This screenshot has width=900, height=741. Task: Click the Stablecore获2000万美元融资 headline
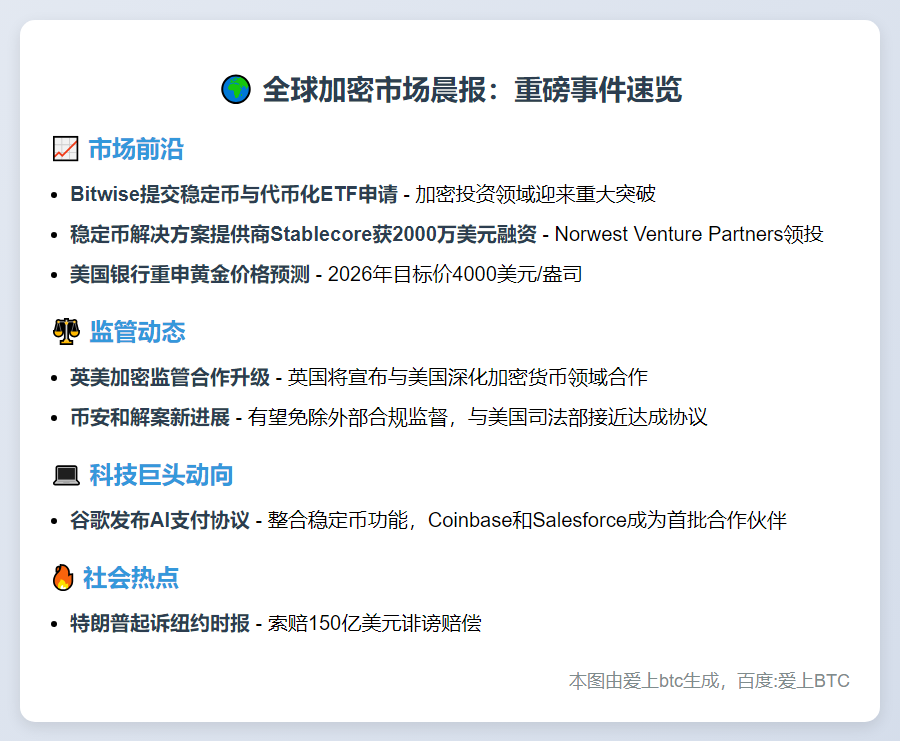[x=303, y=234]
